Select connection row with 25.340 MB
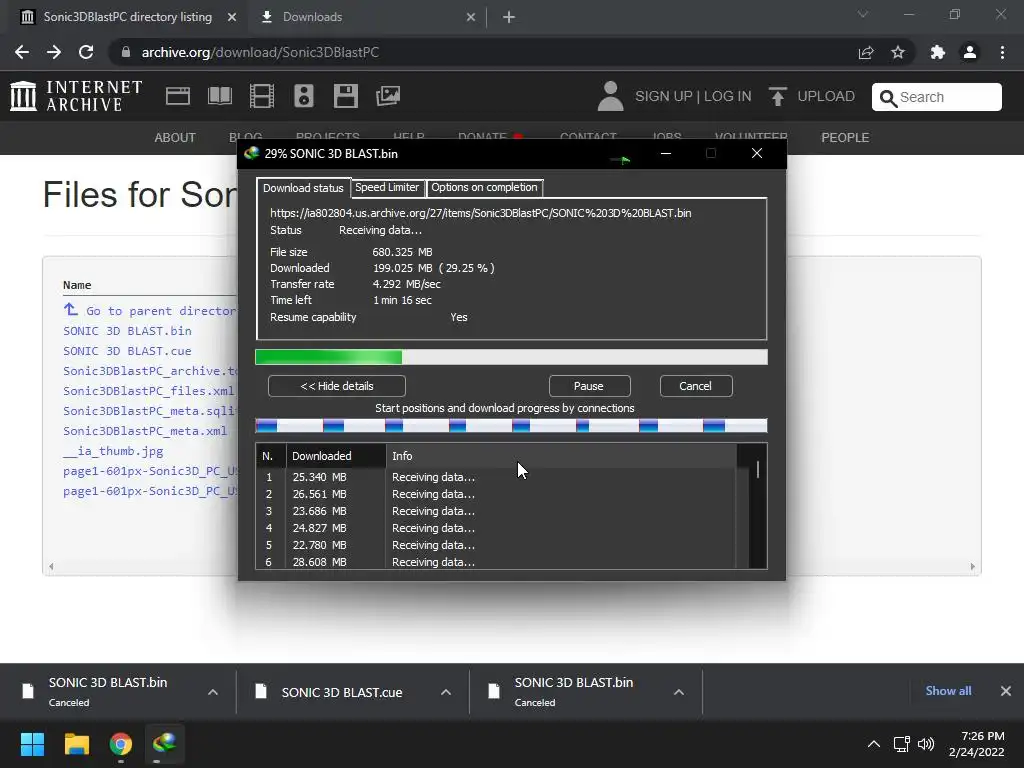1024x768 pixels. tap(496, 477)
